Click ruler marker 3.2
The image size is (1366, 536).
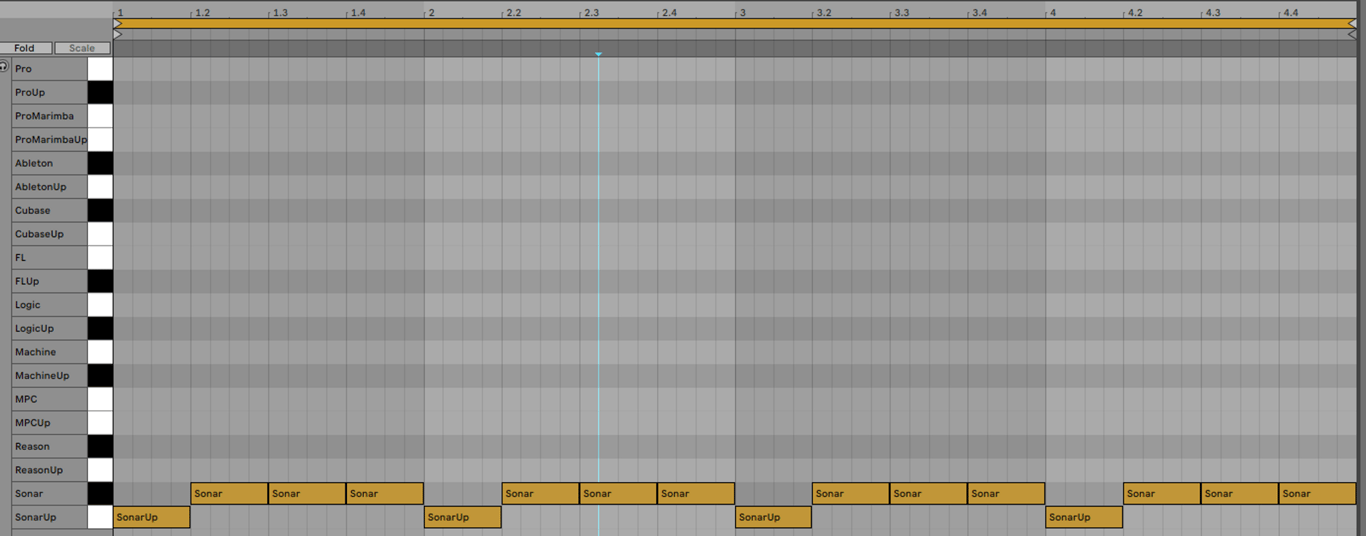pyautogui.click(x=824, y=13)
